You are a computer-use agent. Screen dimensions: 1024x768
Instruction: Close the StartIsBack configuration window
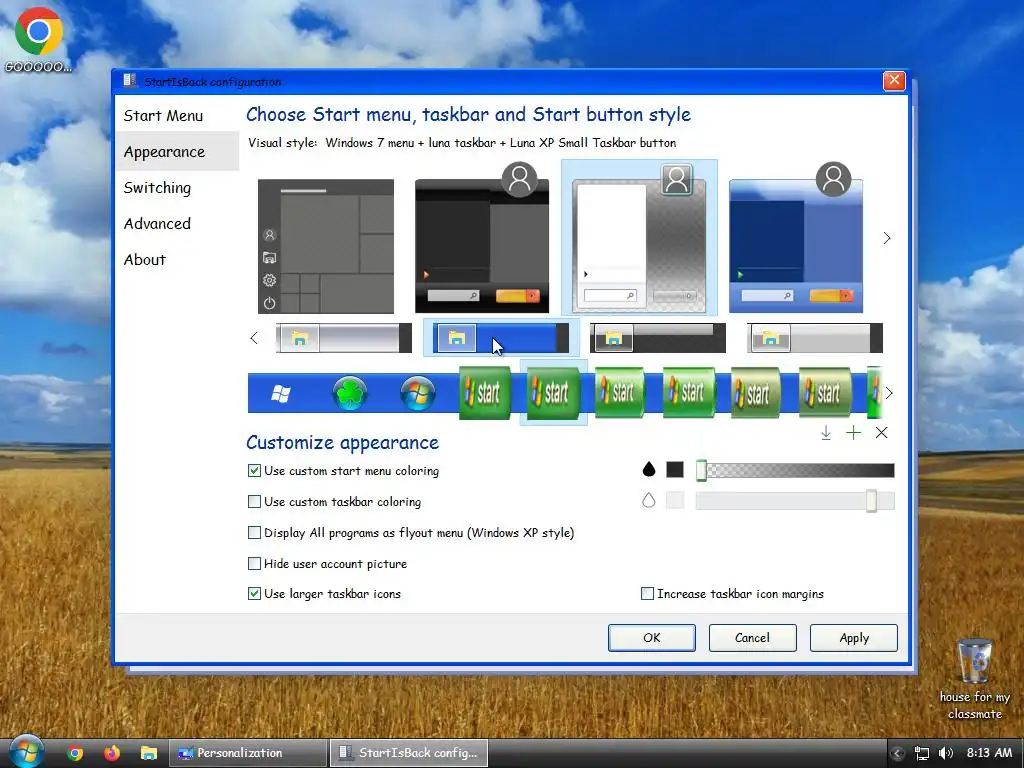pos(894,80)
